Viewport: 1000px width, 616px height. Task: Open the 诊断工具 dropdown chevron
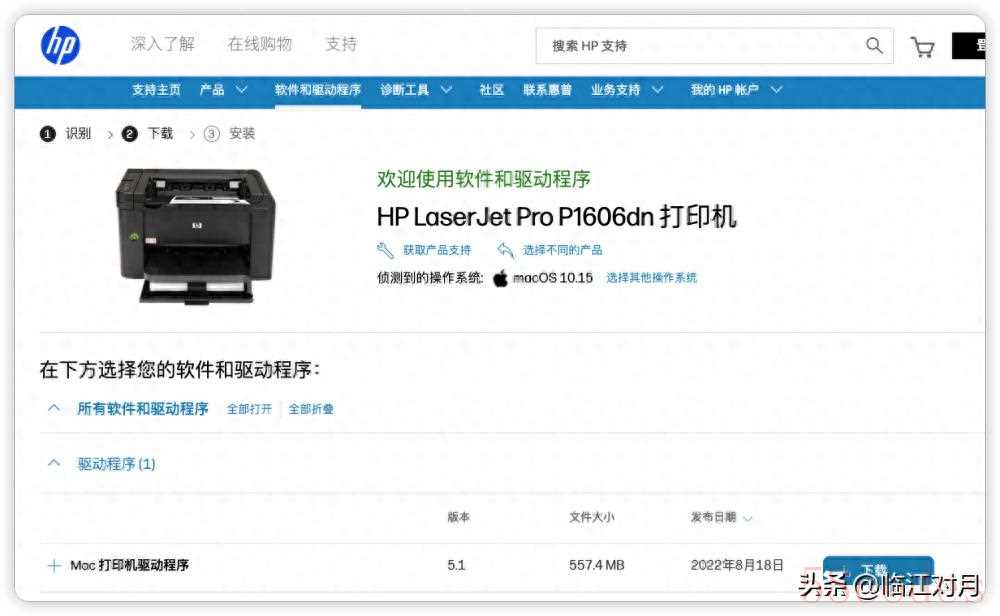(446, 90)
